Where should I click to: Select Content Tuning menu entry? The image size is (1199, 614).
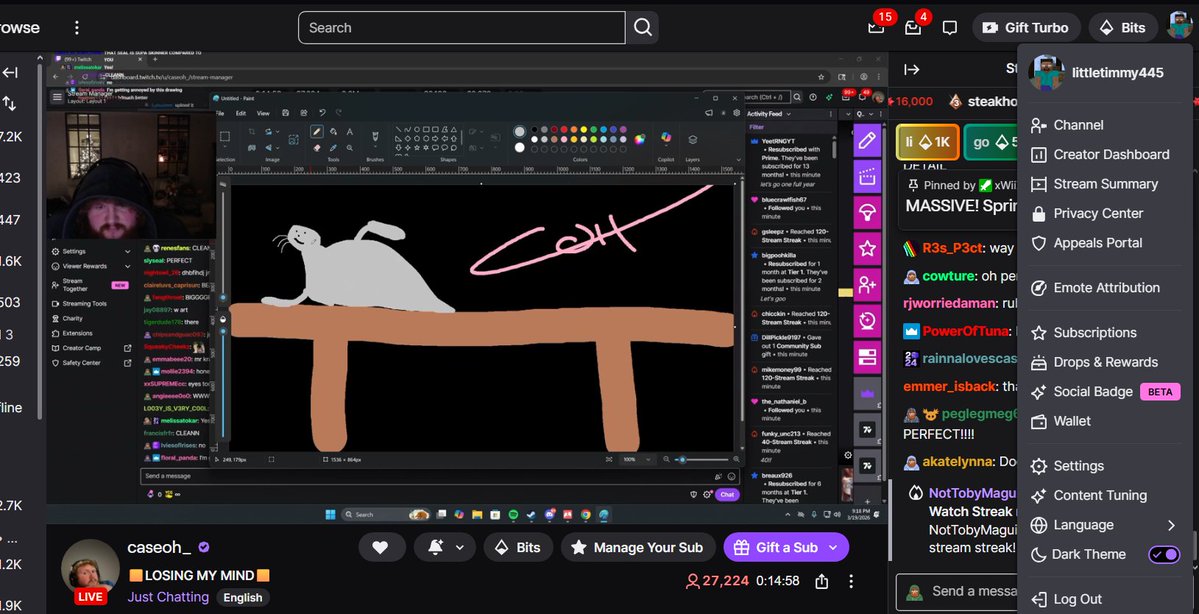click(x=1105, y=495)
